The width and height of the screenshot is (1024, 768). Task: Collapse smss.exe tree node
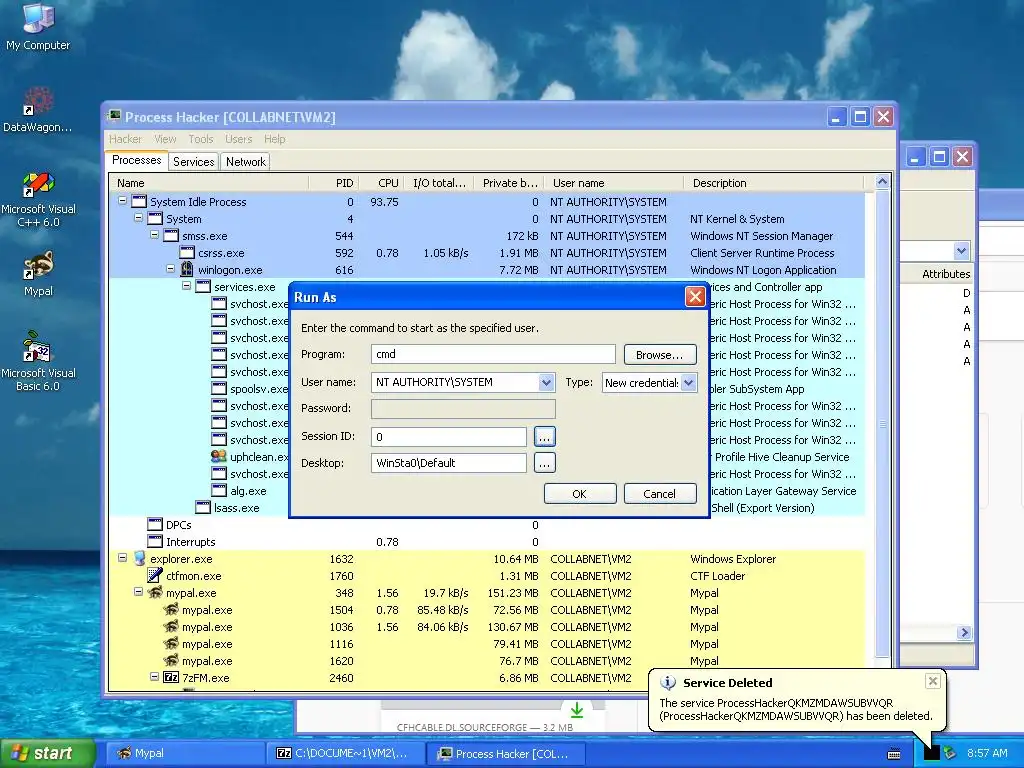[x=155, y=235]
